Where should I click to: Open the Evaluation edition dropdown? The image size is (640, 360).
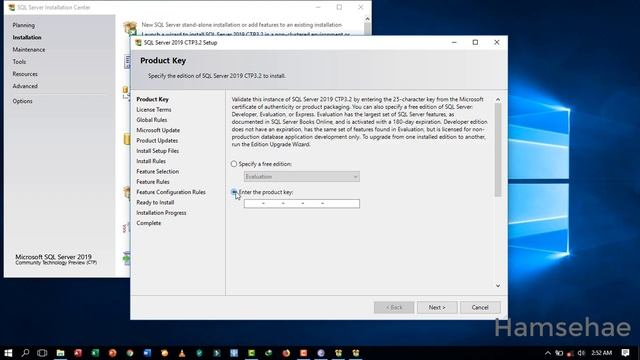[302, 177]
